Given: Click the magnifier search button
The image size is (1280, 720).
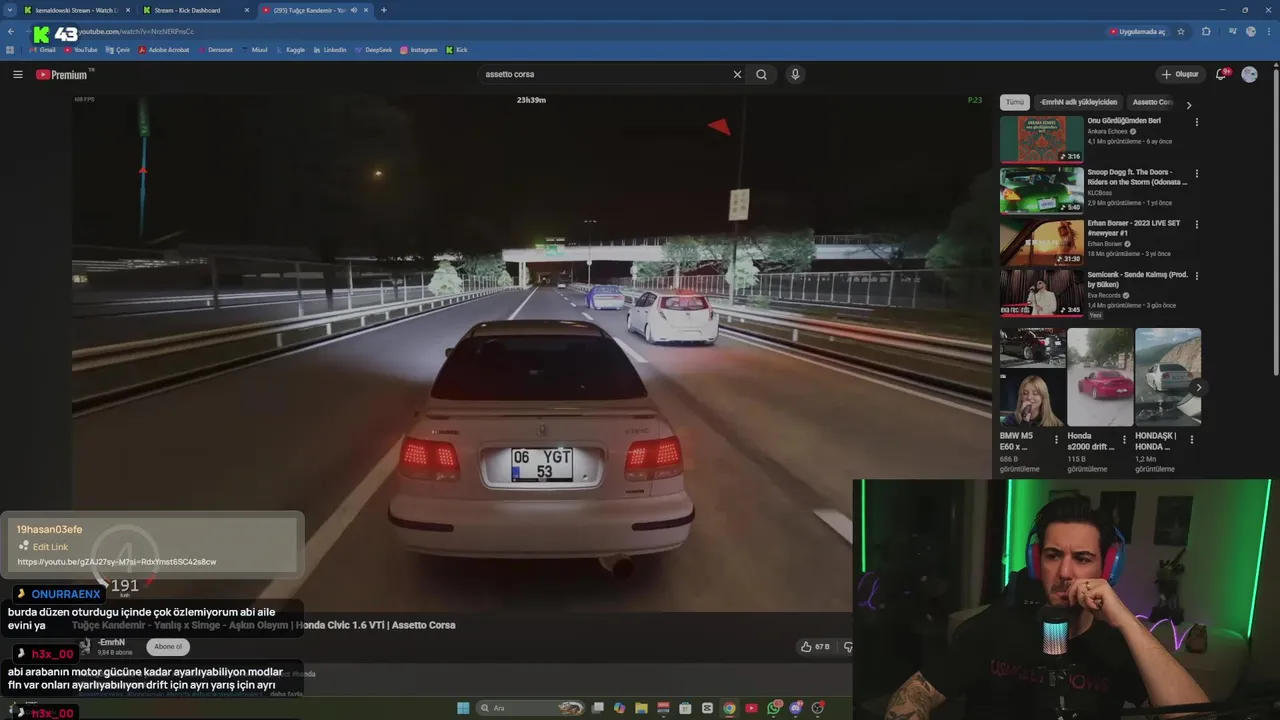Looking at the screenshot, I should point(762,74).
